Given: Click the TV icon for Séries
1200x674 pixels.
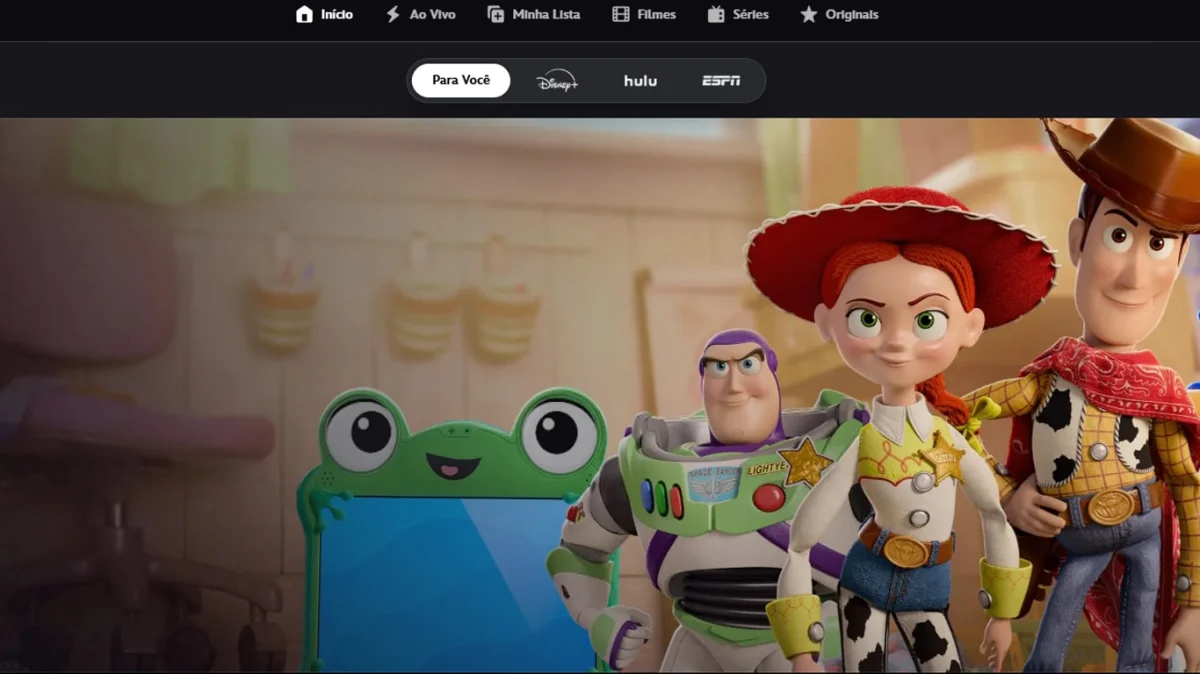Looking at the screenshot, I should click(716, 14).
